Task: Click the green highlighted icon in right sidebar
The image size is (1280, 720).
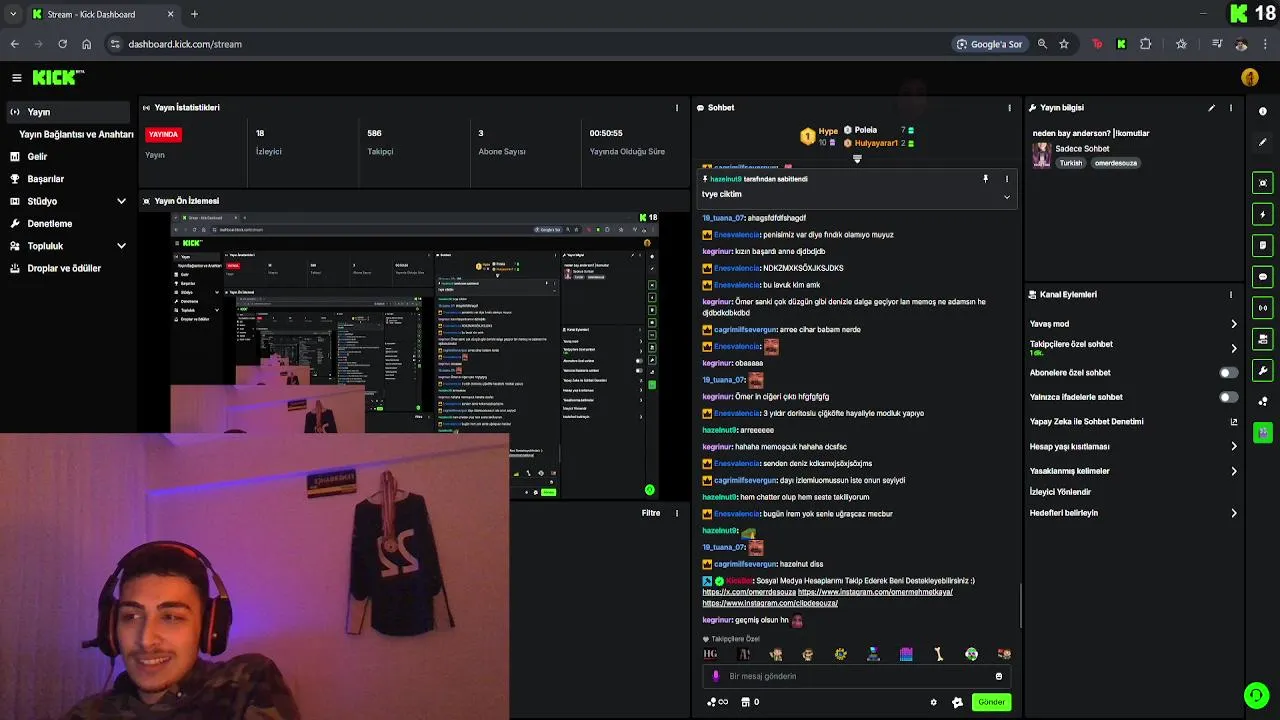Action: click(x=1263, y=432)
